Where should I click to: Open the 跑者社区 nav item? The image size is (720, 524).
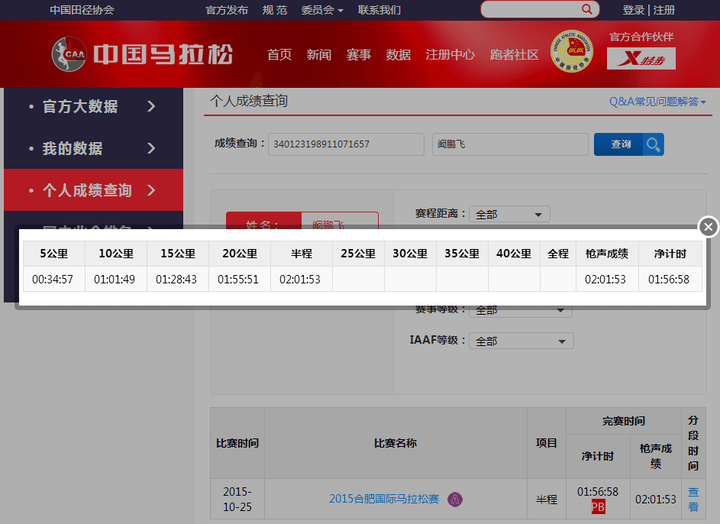click(x=514, y=55)
